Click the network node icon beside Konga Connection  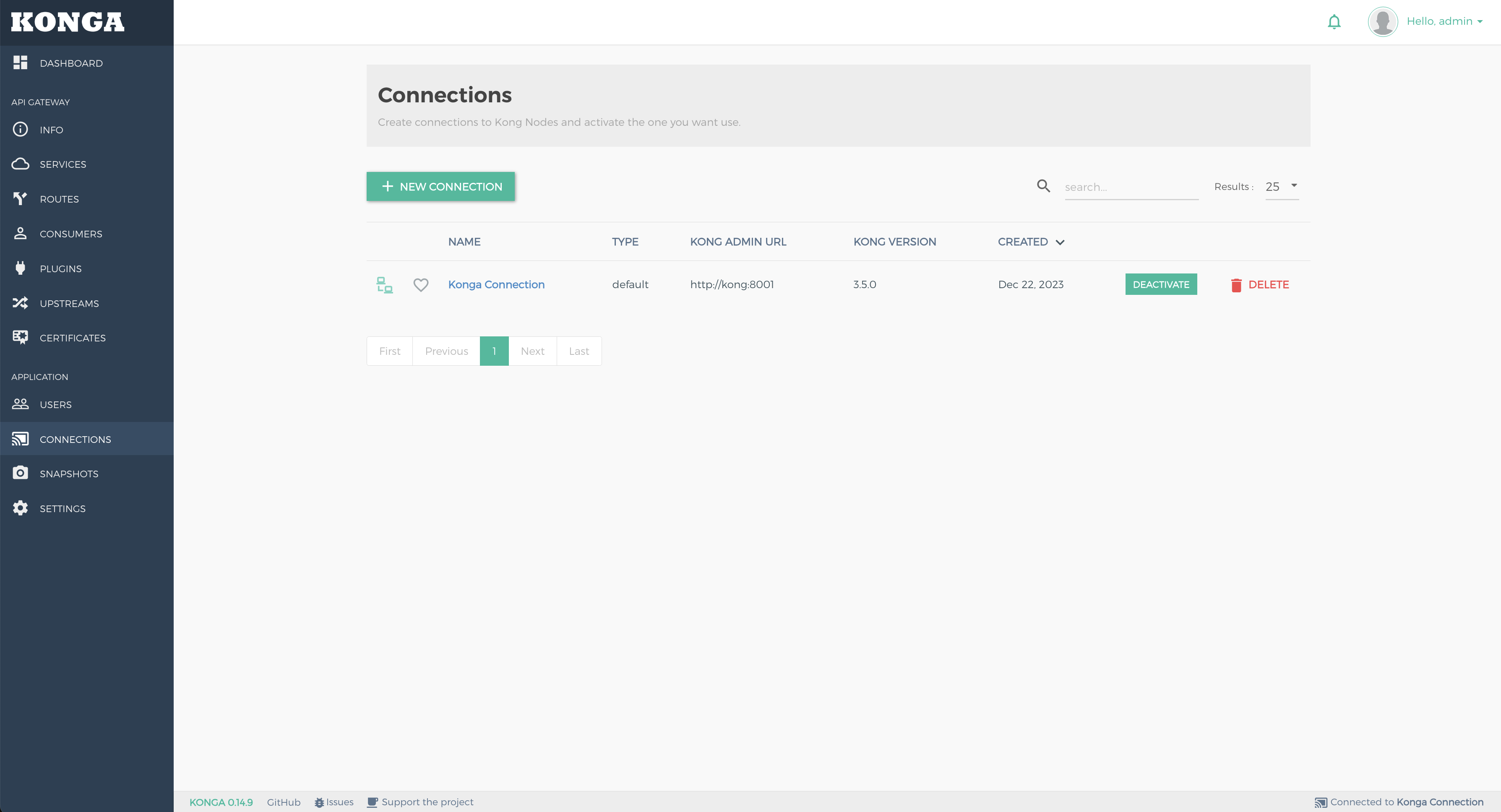385,285
